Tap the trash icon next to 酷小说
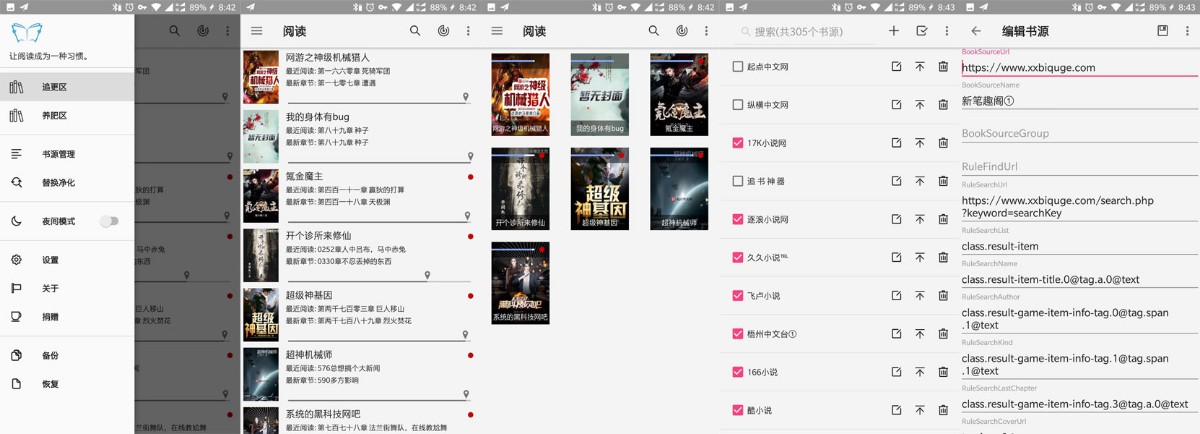Viewport: 1200px width, 434px height. [943, 410]
